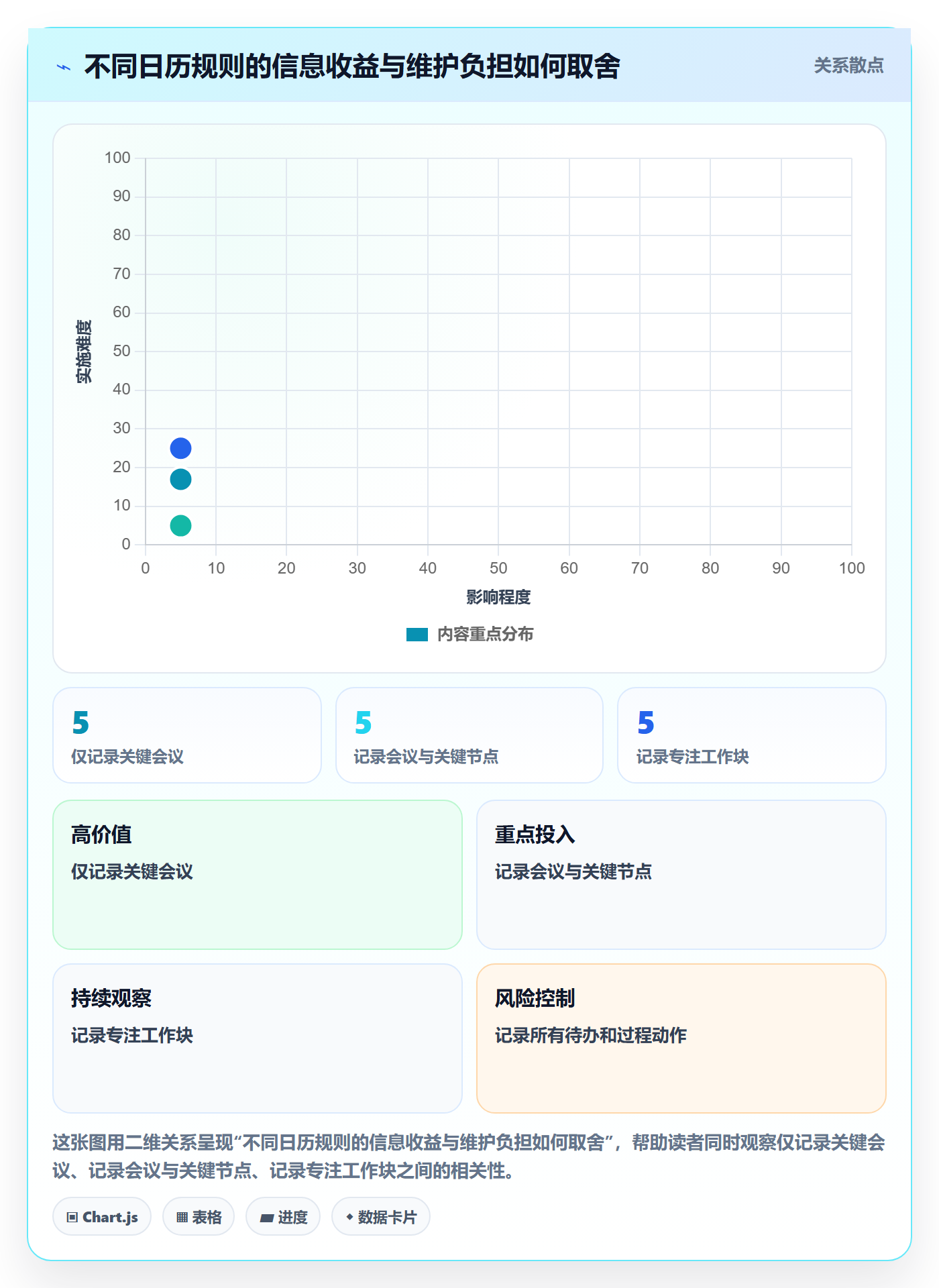Click the lightning bolt icon beside the title
The image size is (939, 1288).
(x=64, y=67)
